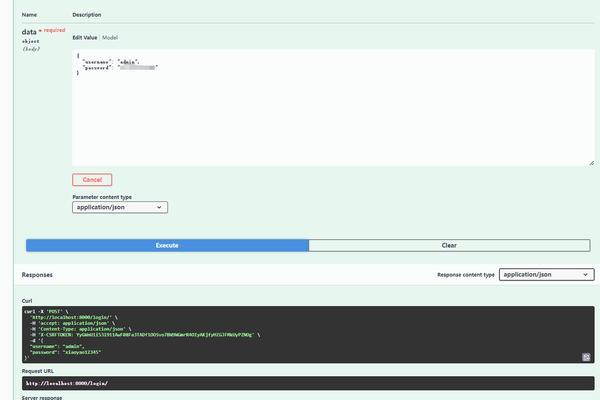The height and width of the screenshot is (400, 600).
Task: Open Parameter content type dropdown
Action: 120,207
